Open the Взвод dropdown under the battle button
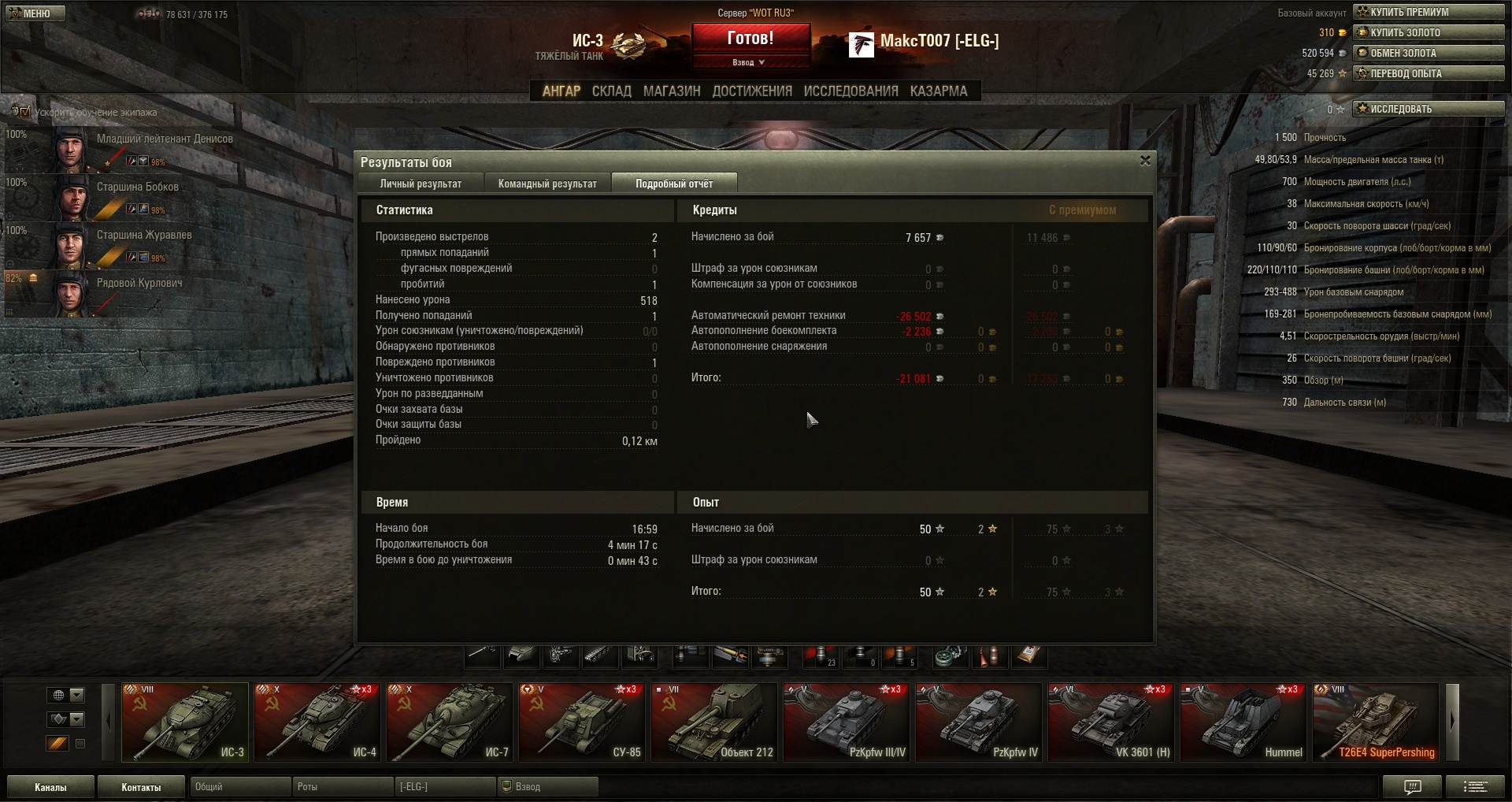Viewport: 1512px width, 802px height. coord(749,62)
